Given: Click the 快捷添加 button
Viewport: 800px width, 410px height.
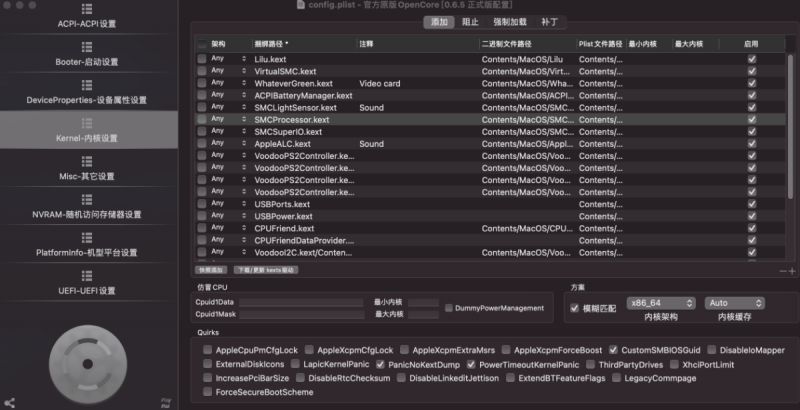Looking at the screenshot, I should 211,270.
